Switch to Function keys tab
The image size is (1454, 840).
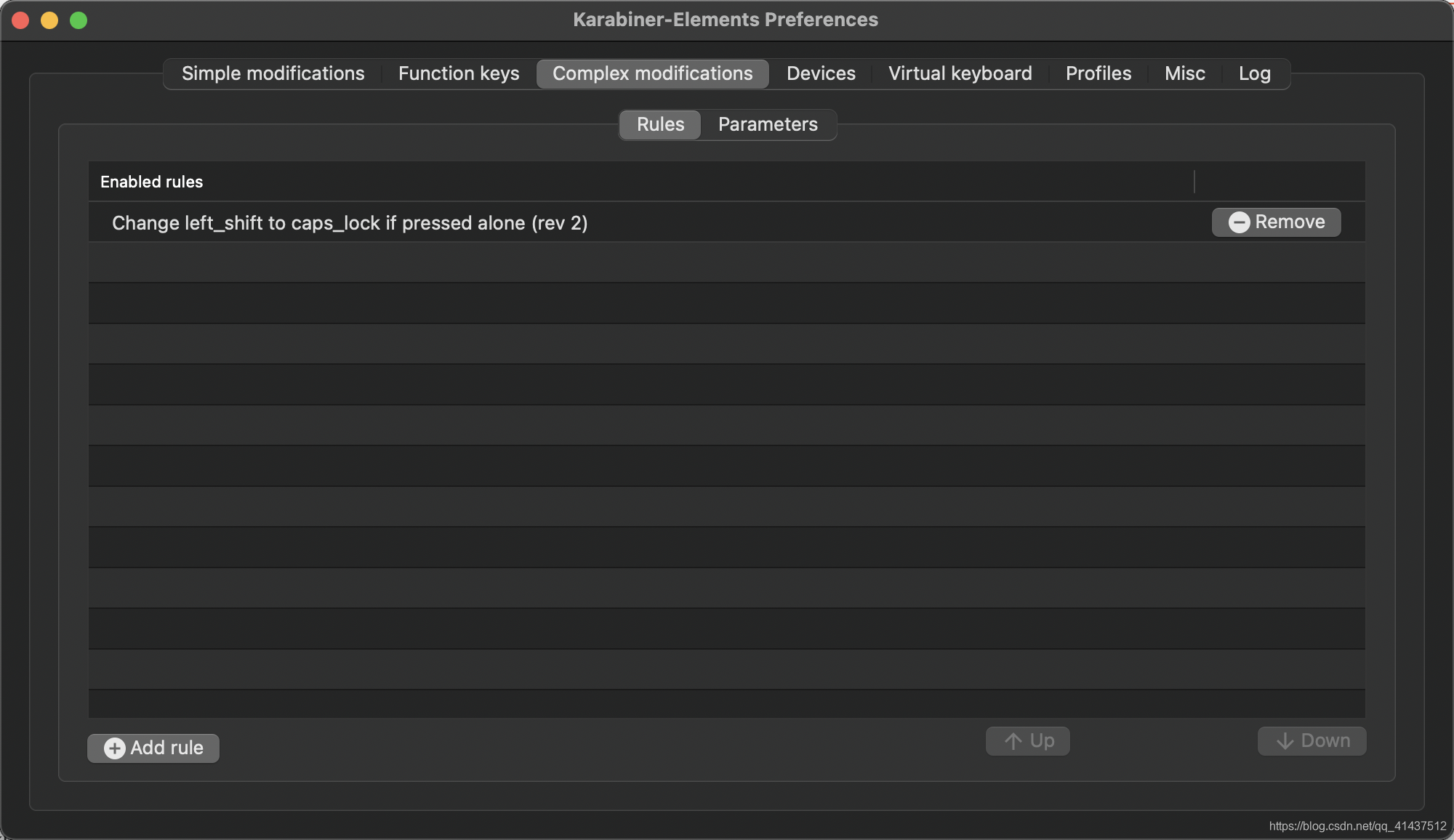pyautogui.click(x=459, y=73)
